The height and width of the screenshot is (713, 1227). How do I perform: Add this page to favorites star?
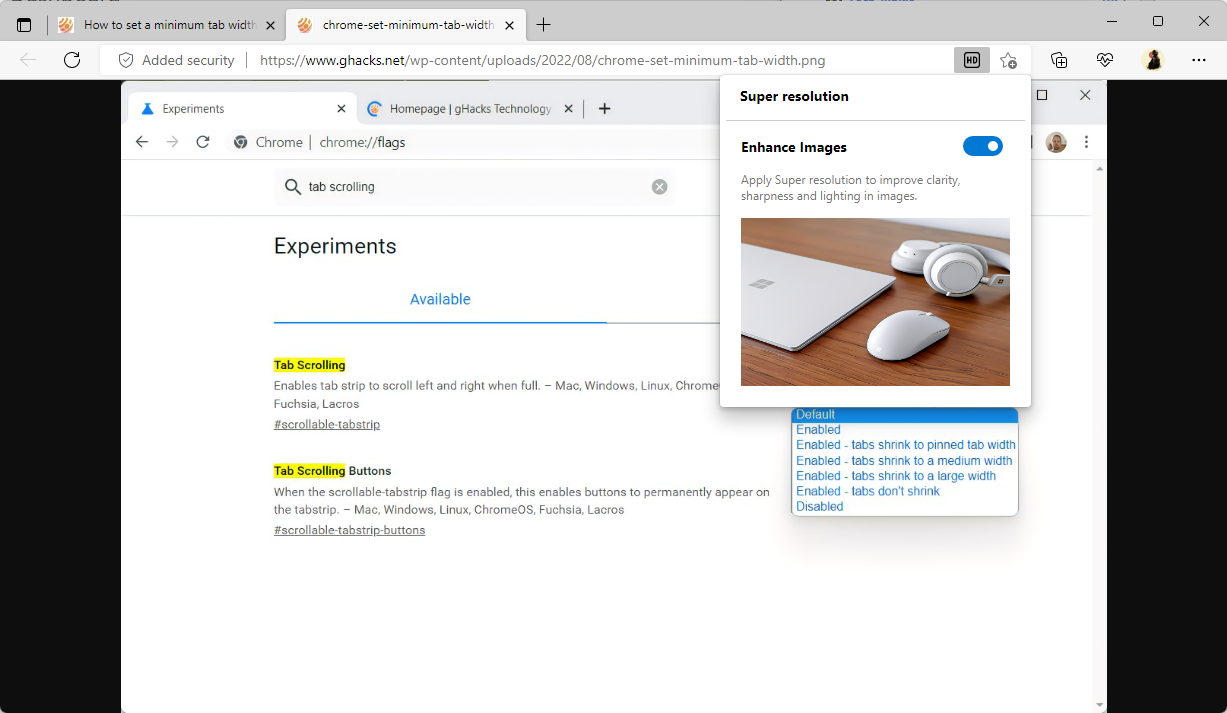1008,60
